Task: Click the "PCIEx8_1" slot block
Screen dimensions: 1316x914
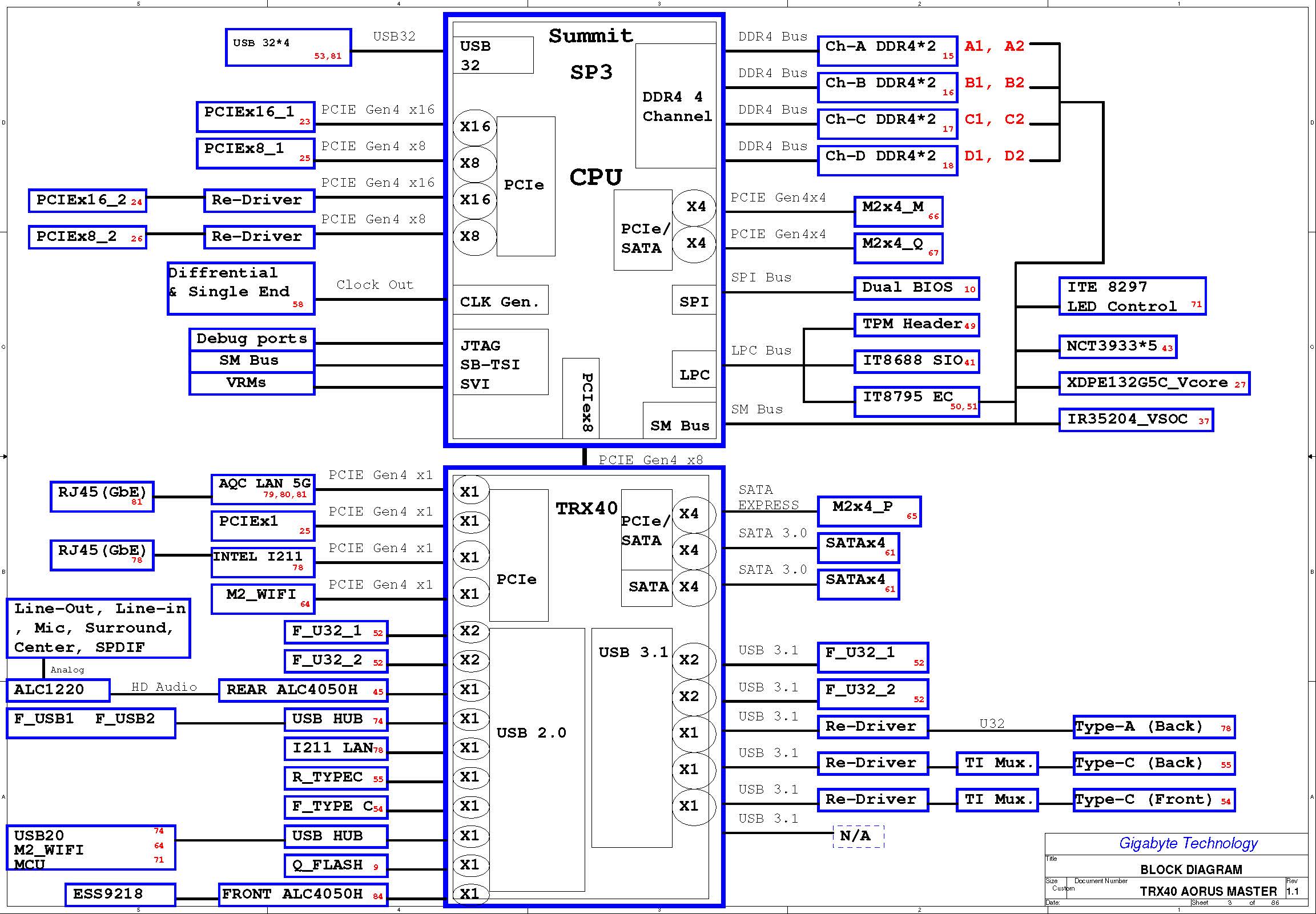Action: 255,153
